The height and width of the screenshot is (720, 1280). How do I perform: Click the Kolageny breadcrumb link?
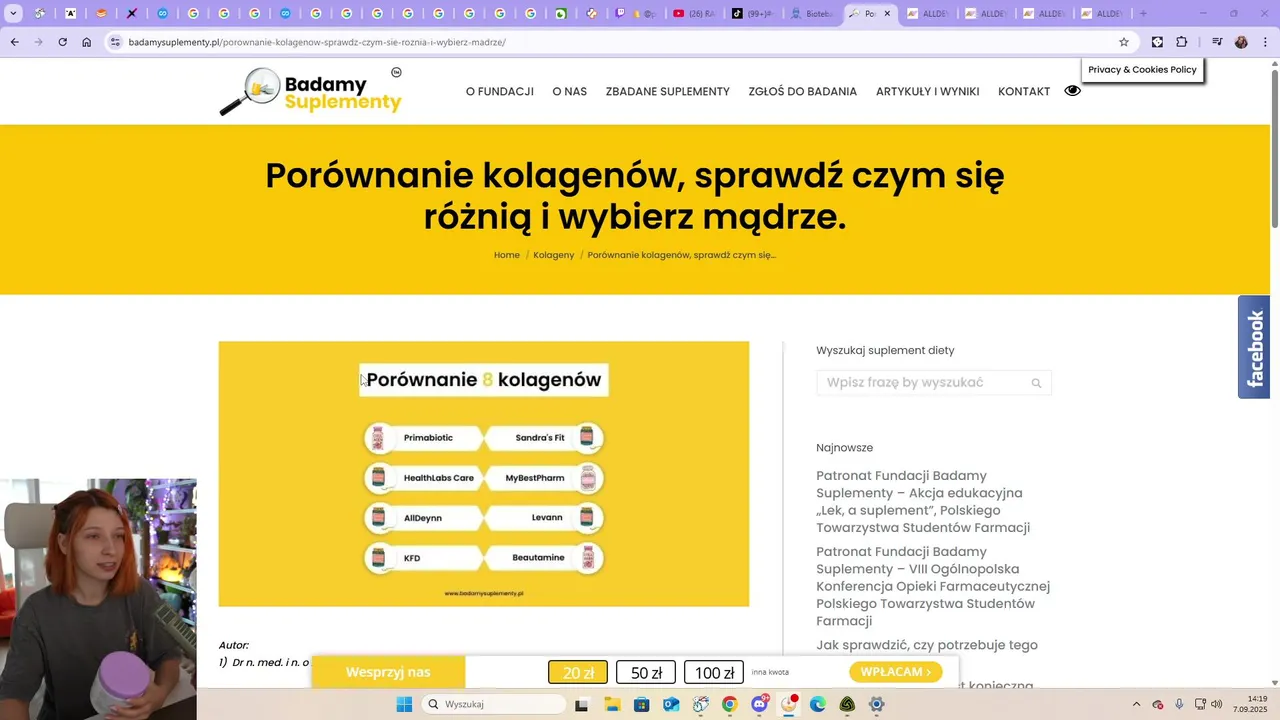[x=554, y=255]
